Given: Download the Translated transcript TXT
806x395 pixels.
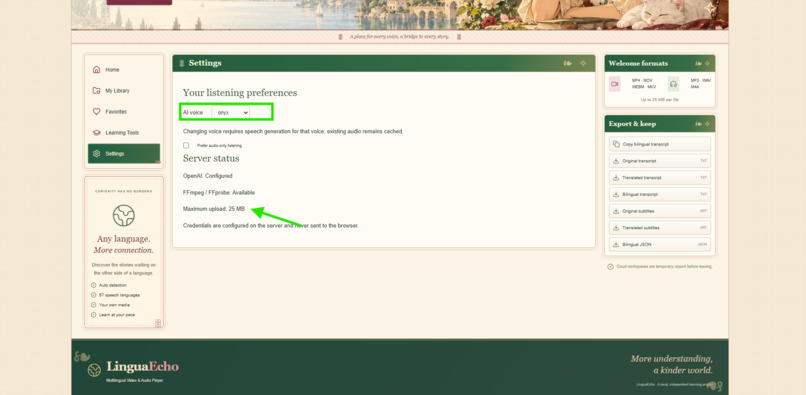Looking at the screenshot, I should tap(660, 178).
